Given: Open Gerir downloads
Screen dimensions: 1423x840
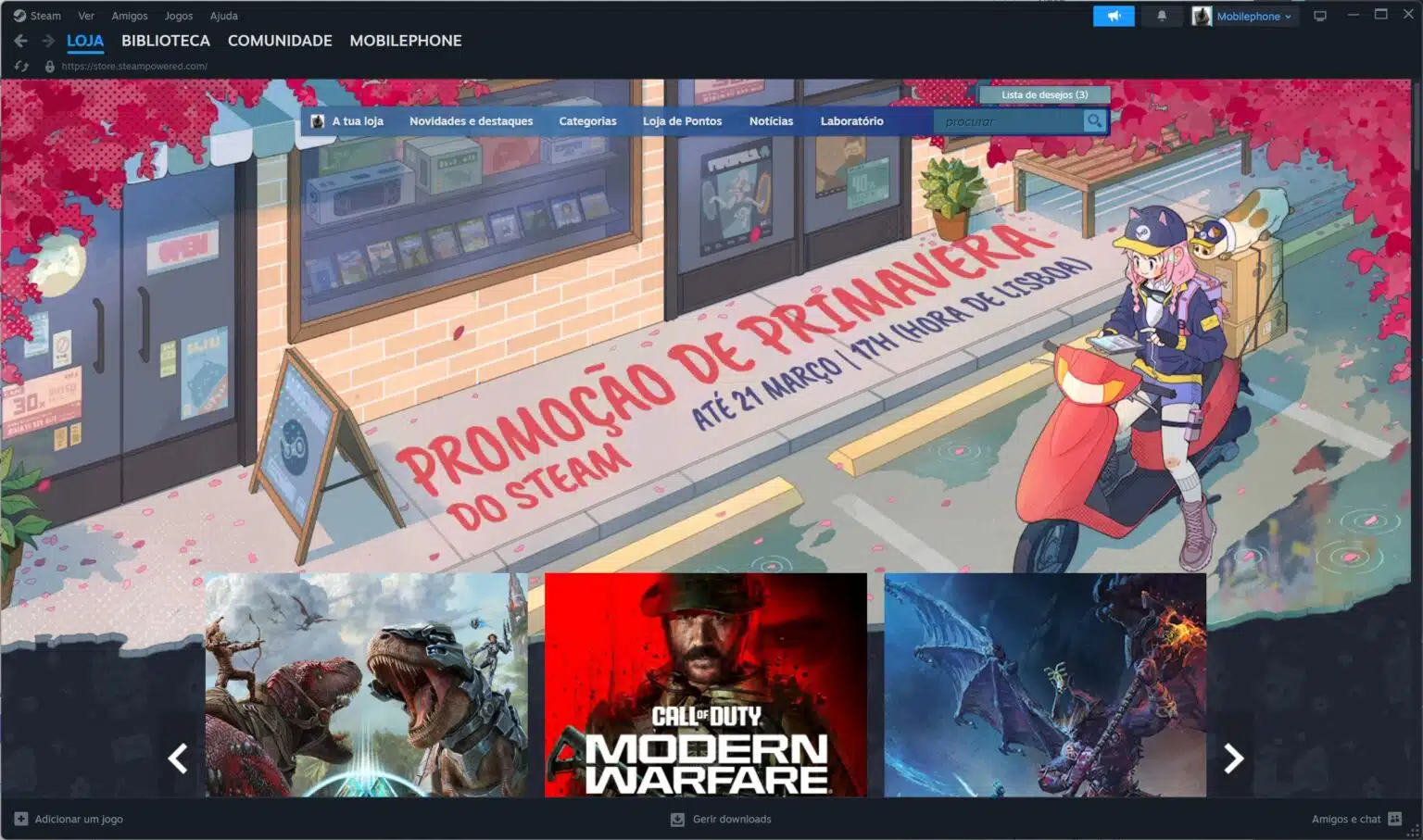Looking at the screenshot, I should (732, 819).
